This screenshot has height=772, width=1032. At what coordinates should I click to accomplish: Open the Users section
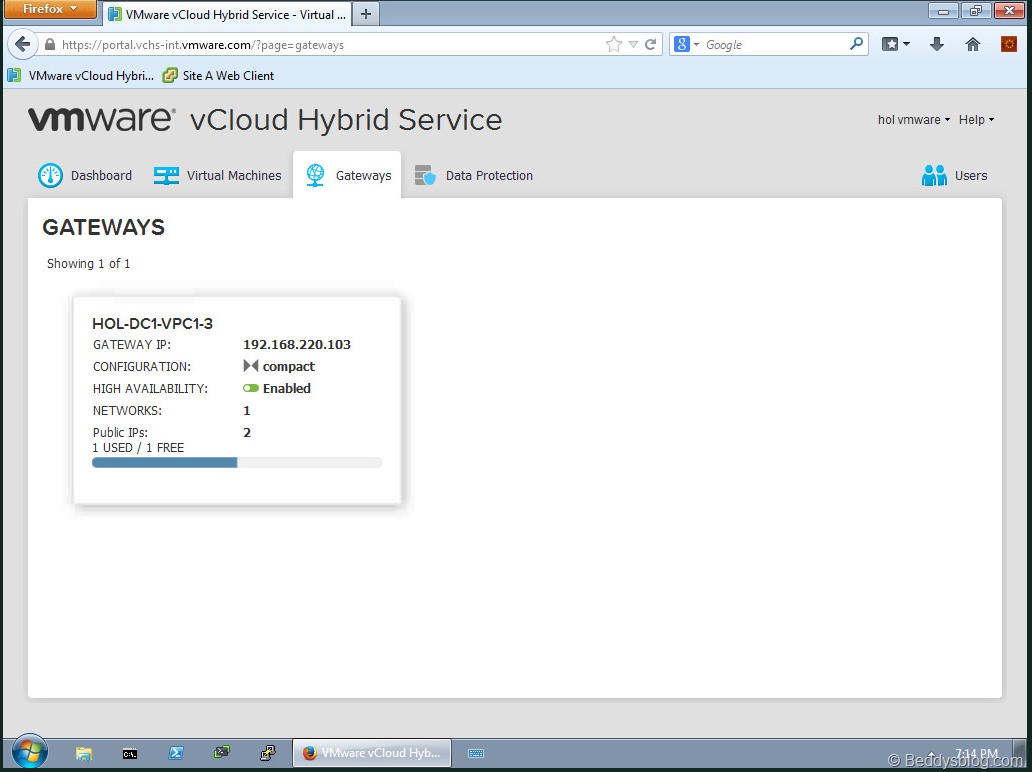pos(954,175)
